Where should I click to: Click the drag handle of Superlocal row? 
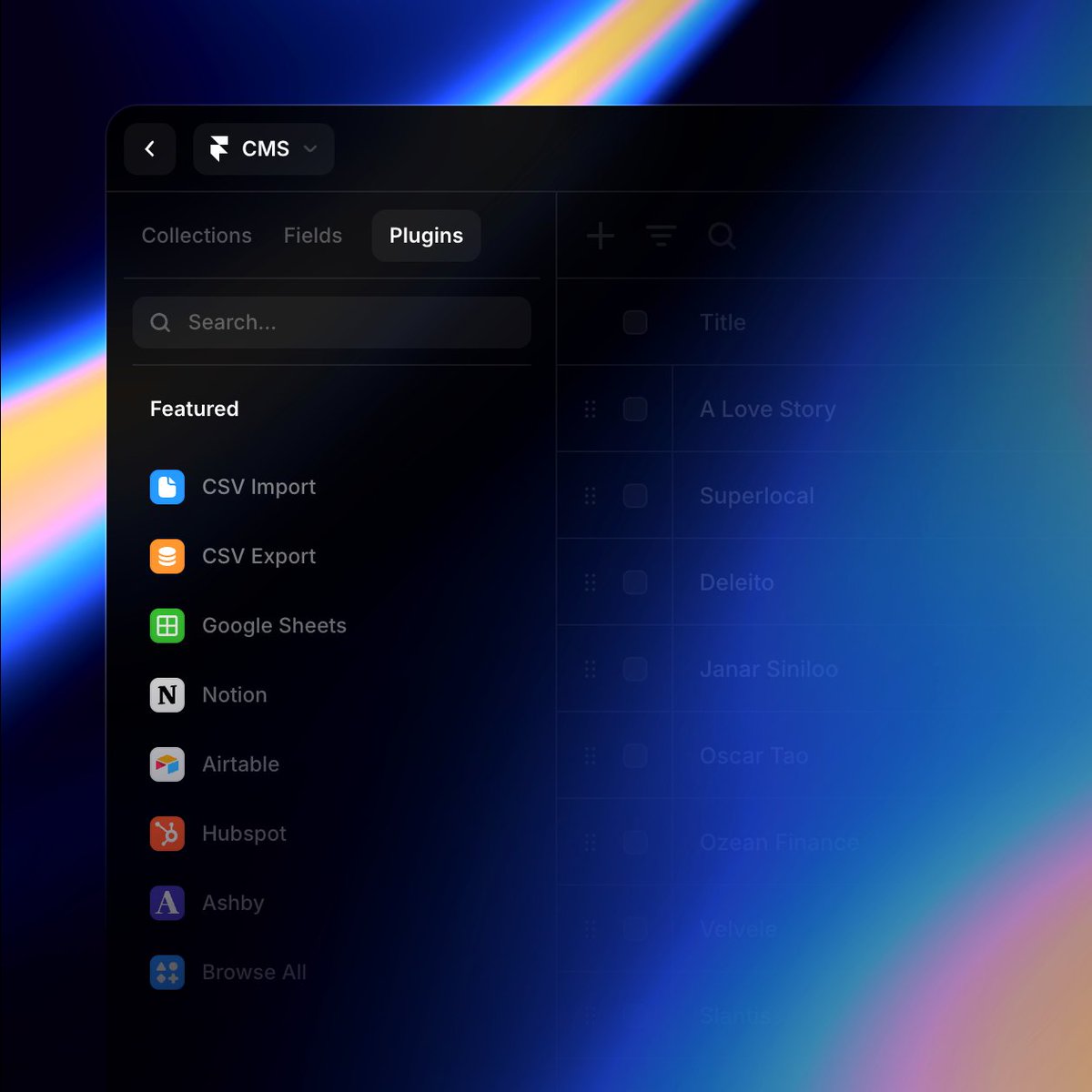tap(590, 496)
